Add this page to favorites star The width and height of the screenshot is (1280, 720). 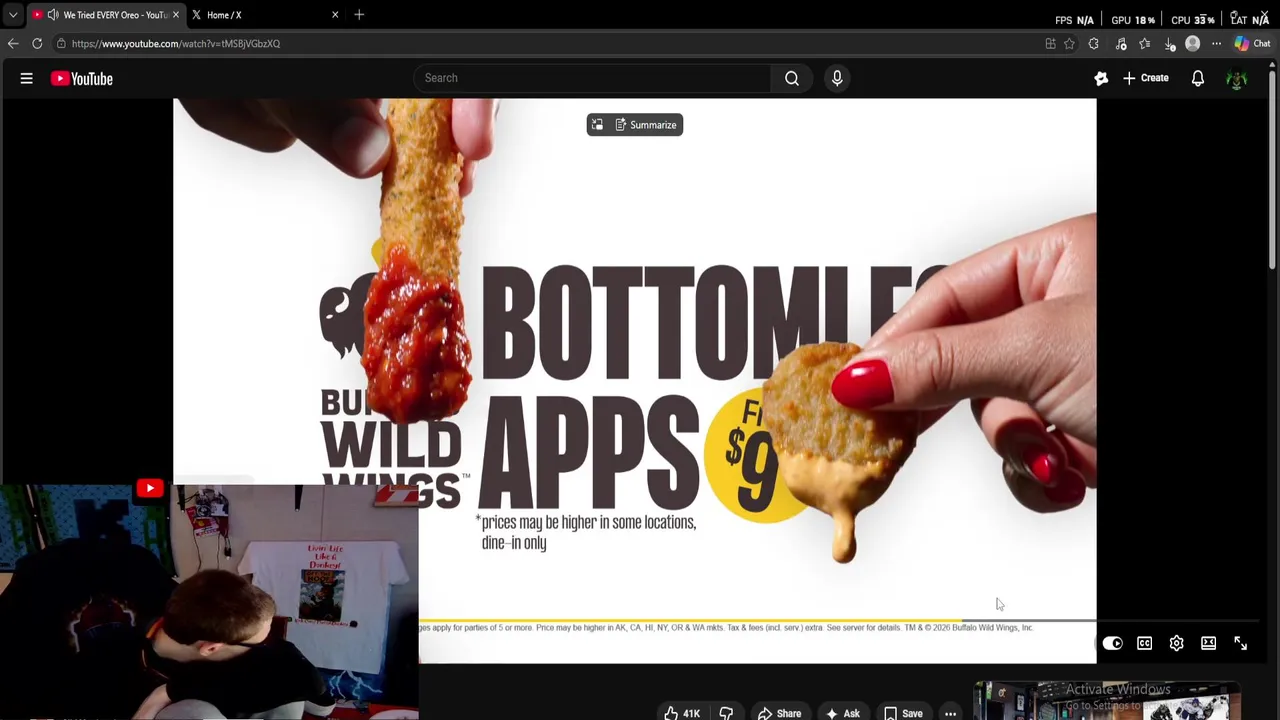point(1069,43)
